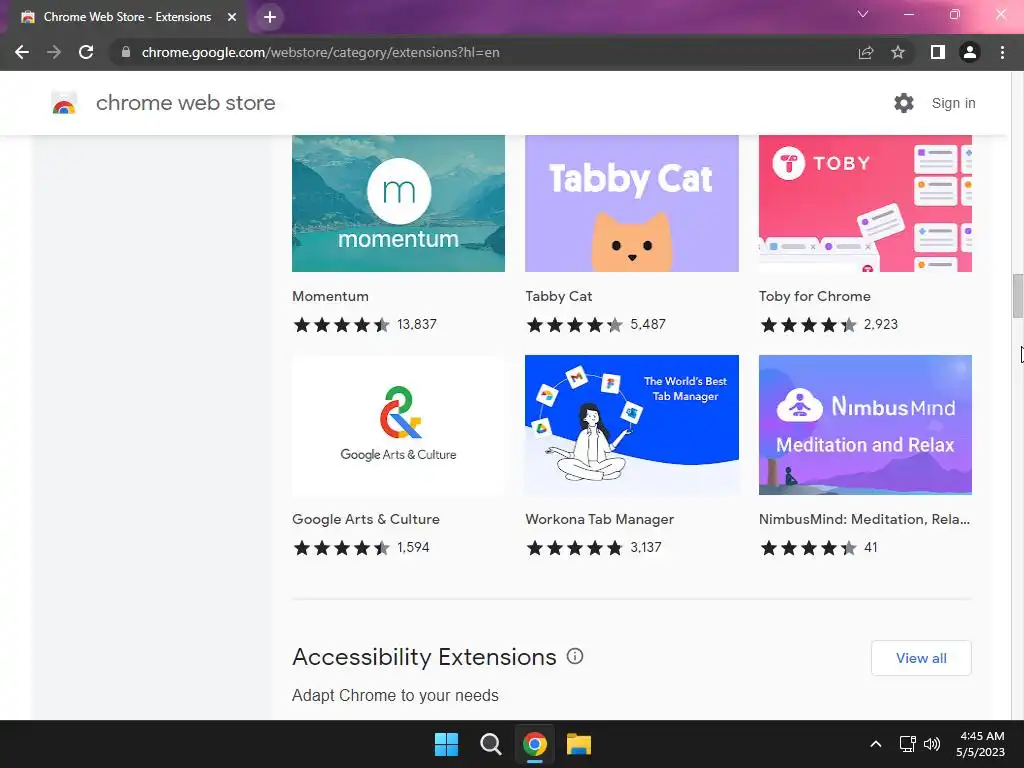The width and height of the screenshot is (1024, 768).
Task: Open the Tabby Cat extension thumbnail
Action: (632, 203)
